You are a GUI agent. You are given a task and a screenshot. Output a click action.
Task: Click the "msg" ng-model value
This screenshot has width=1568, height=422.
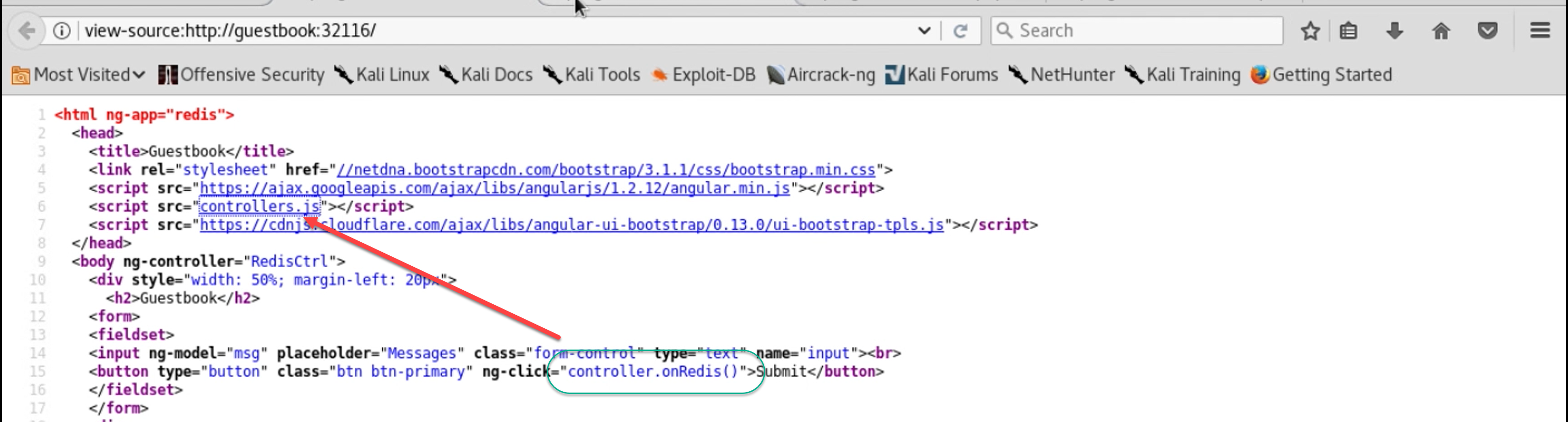(x=247, y=353)
